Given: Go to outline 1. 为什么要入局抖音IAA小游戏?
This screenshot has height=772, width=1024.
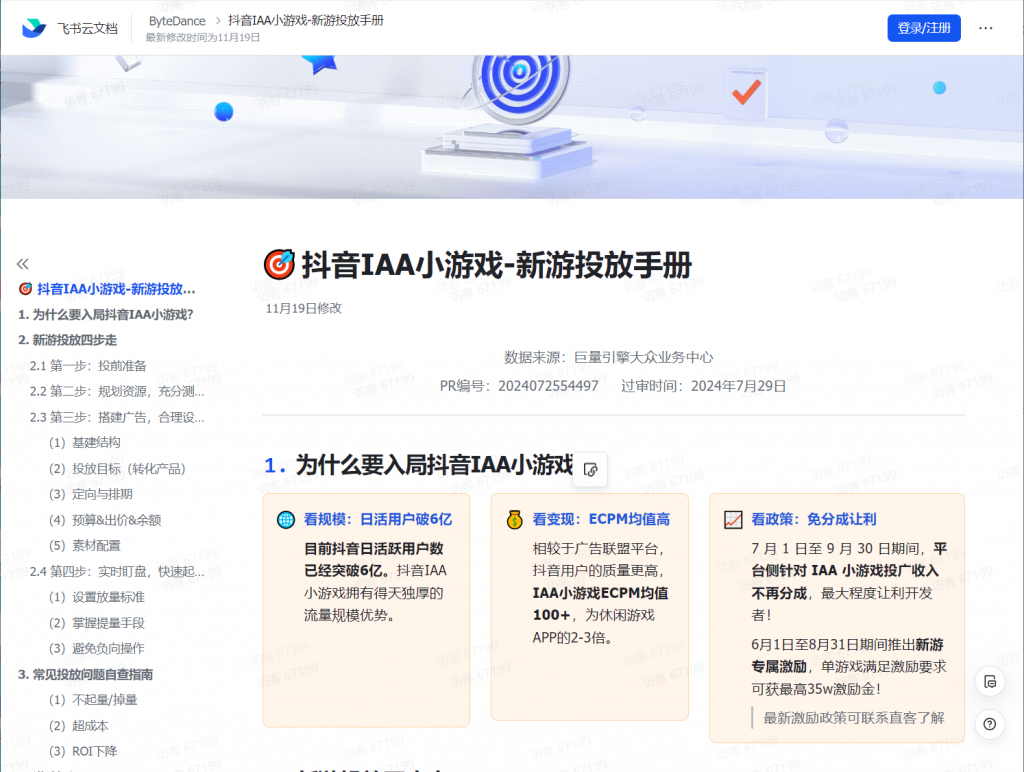Looking at the screenshot, I should (x=106, y=315).
